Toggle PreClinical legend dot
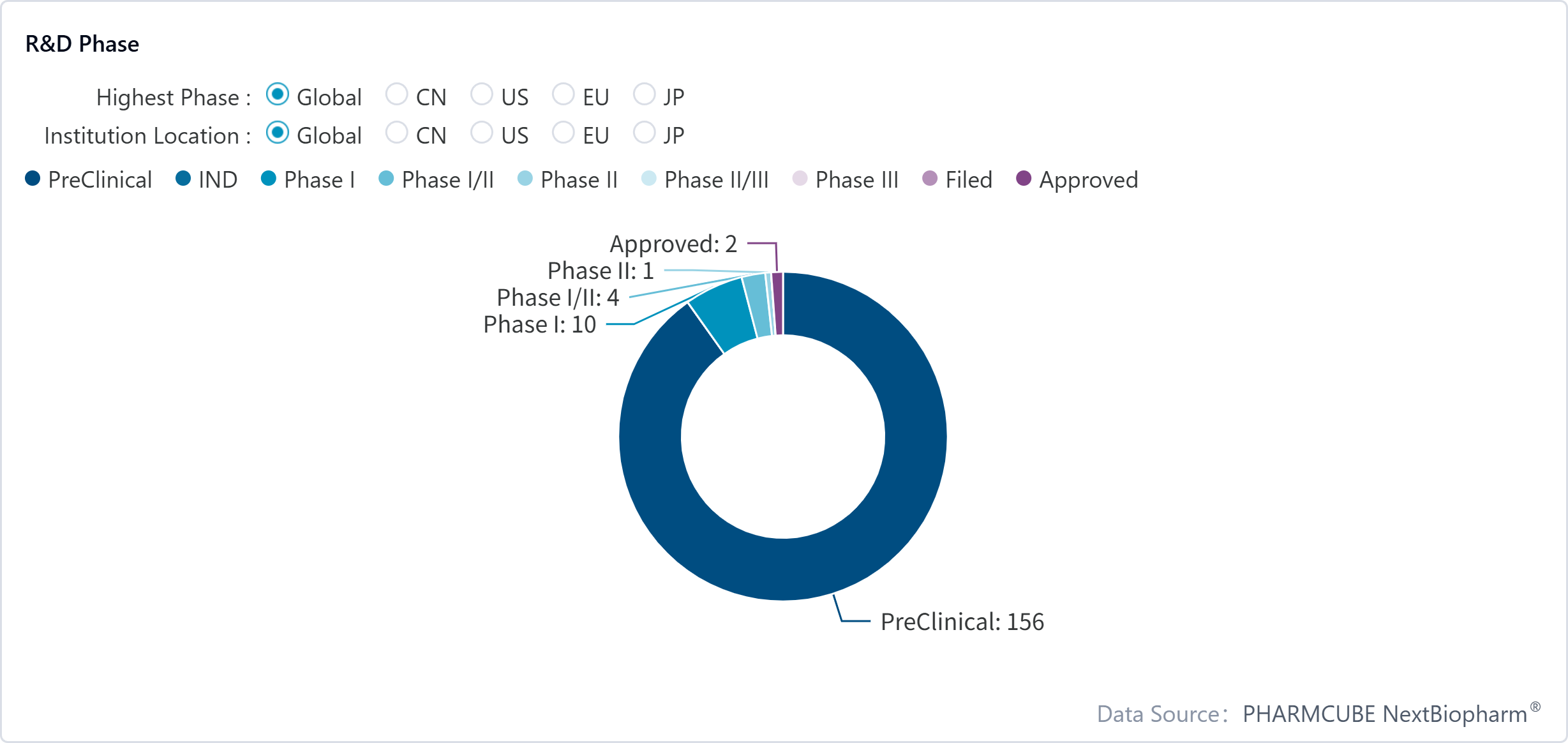The height and width of the screenshot is (743, 1568). (x=33, y=179)
